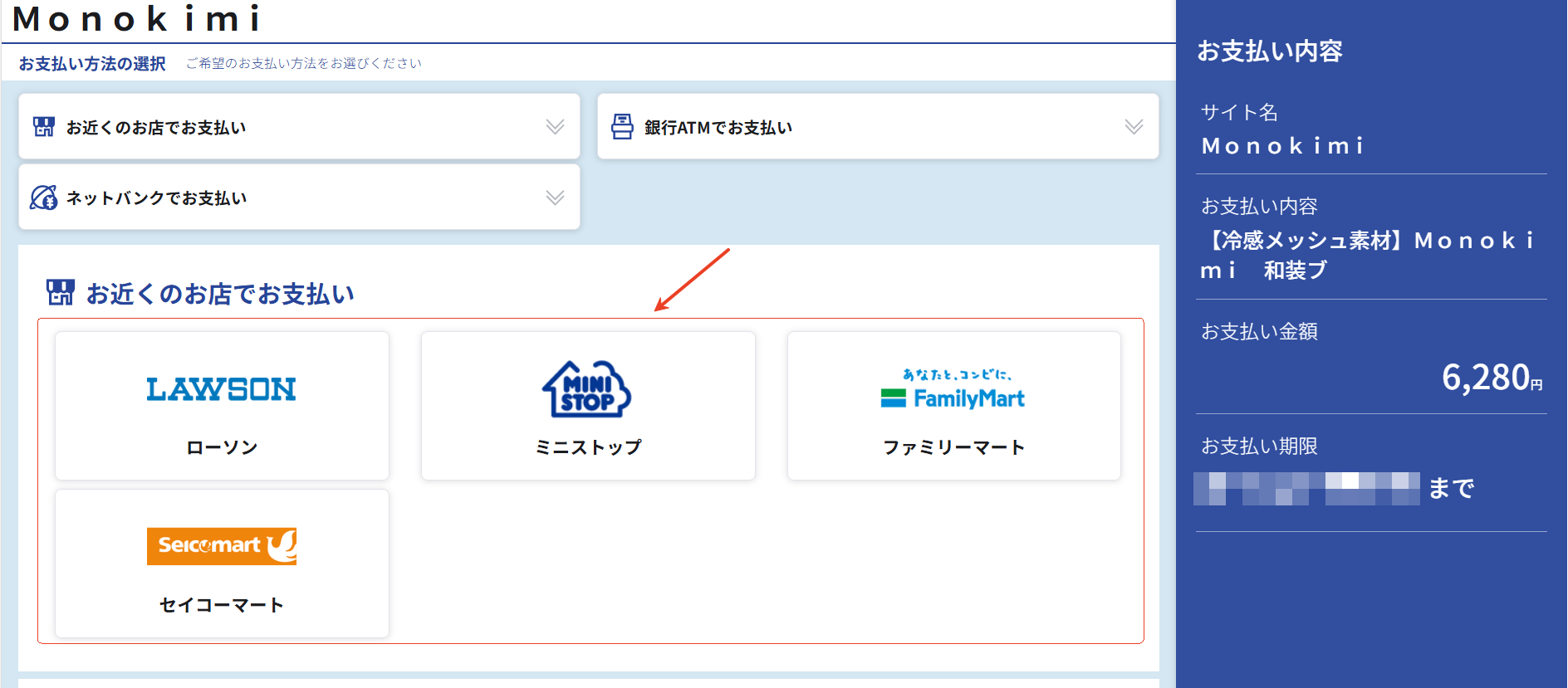The height and width of the screenshot is (688, 1568).
Task: Click the Monokimi site name value in sidebar
Action: (x=1283, y=146)
